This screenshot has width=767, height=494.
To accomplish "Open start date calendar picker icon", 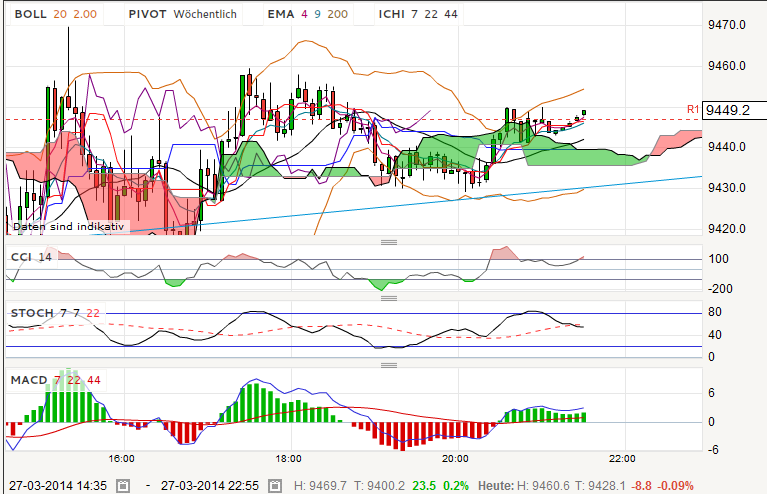I will pos(123,486).
